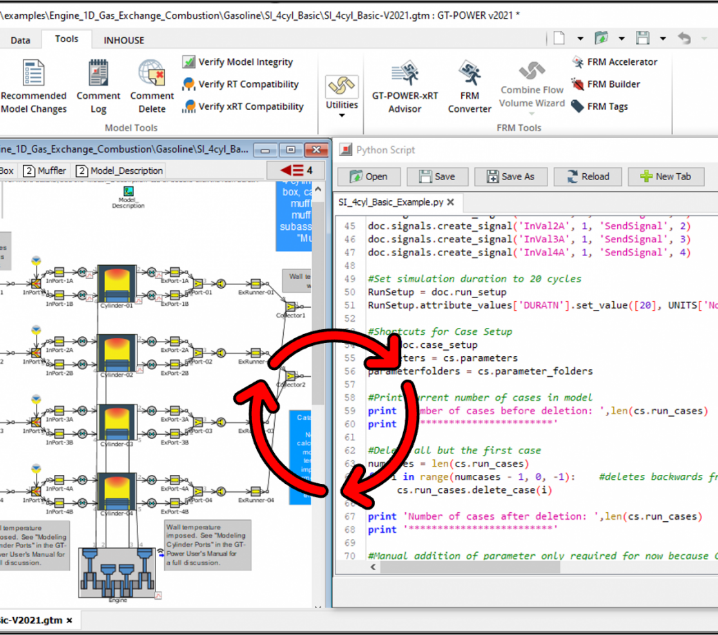Run Verify xRT Compatibility
This screenshot has width=718, height=635.
click(x=243, y=106)
